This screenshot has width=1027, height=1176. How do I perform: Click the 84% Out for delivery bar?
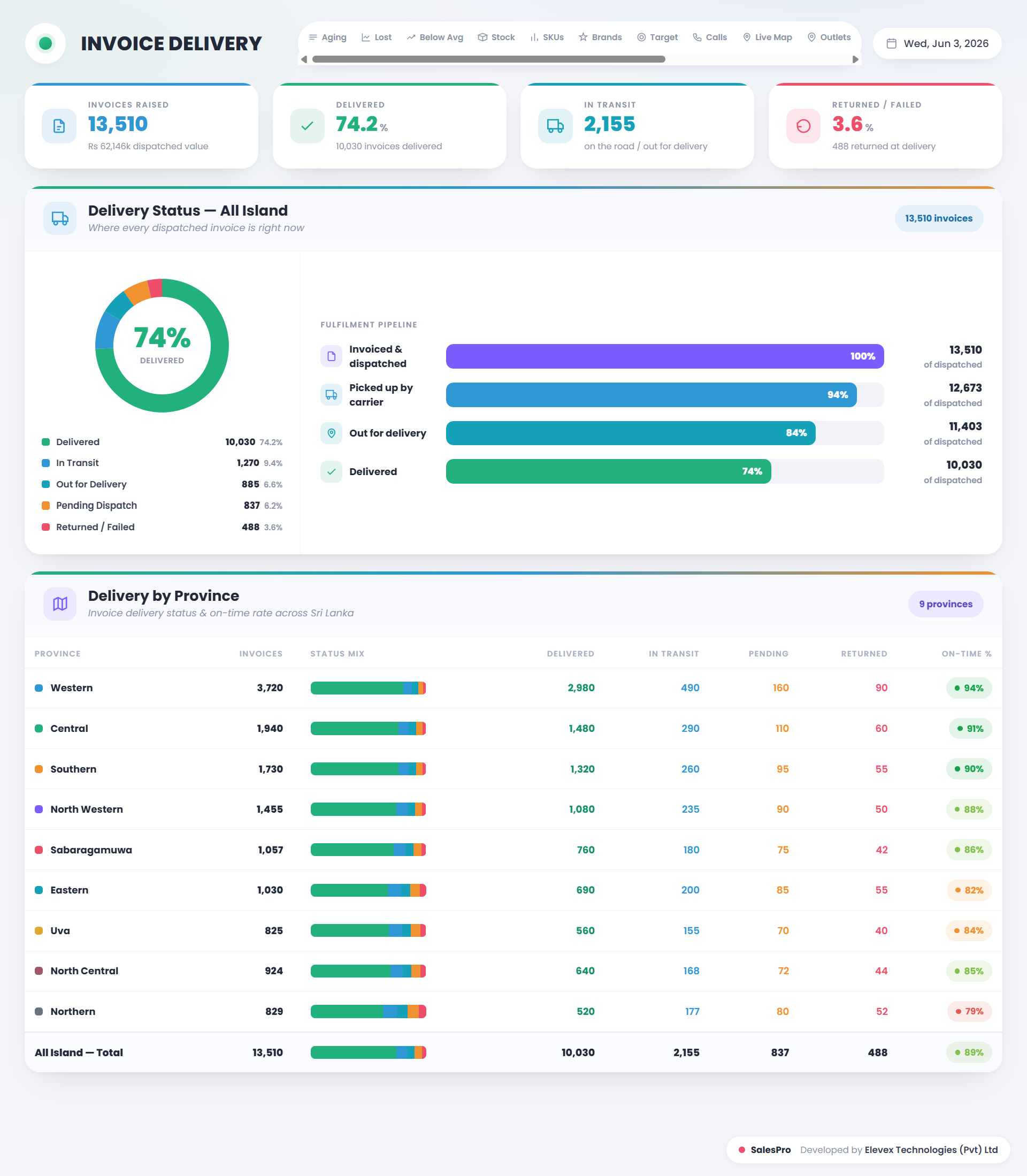pyautogui.click(x=631, y=433)
